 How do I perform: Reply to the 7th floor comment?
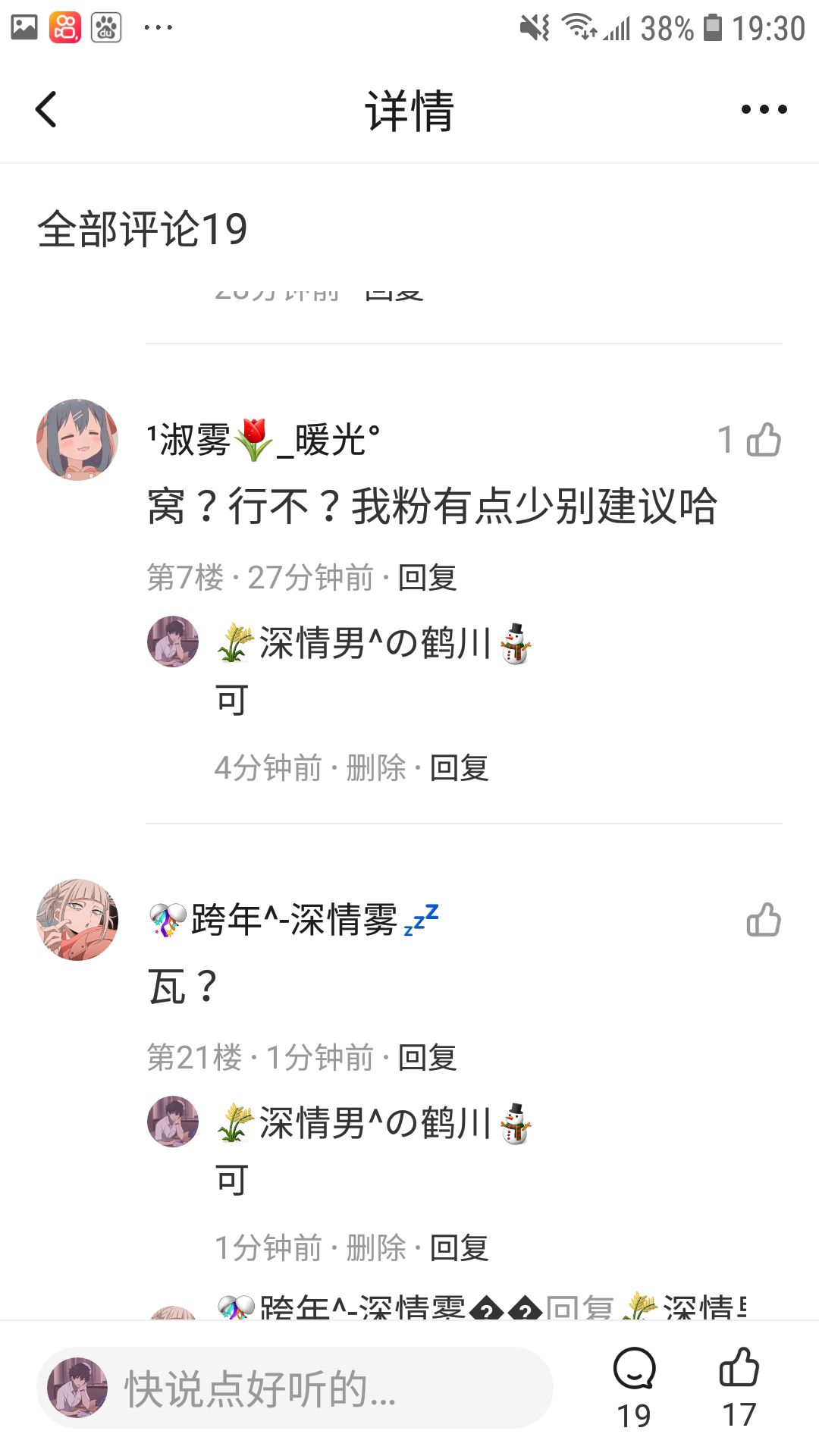(428, 578)
